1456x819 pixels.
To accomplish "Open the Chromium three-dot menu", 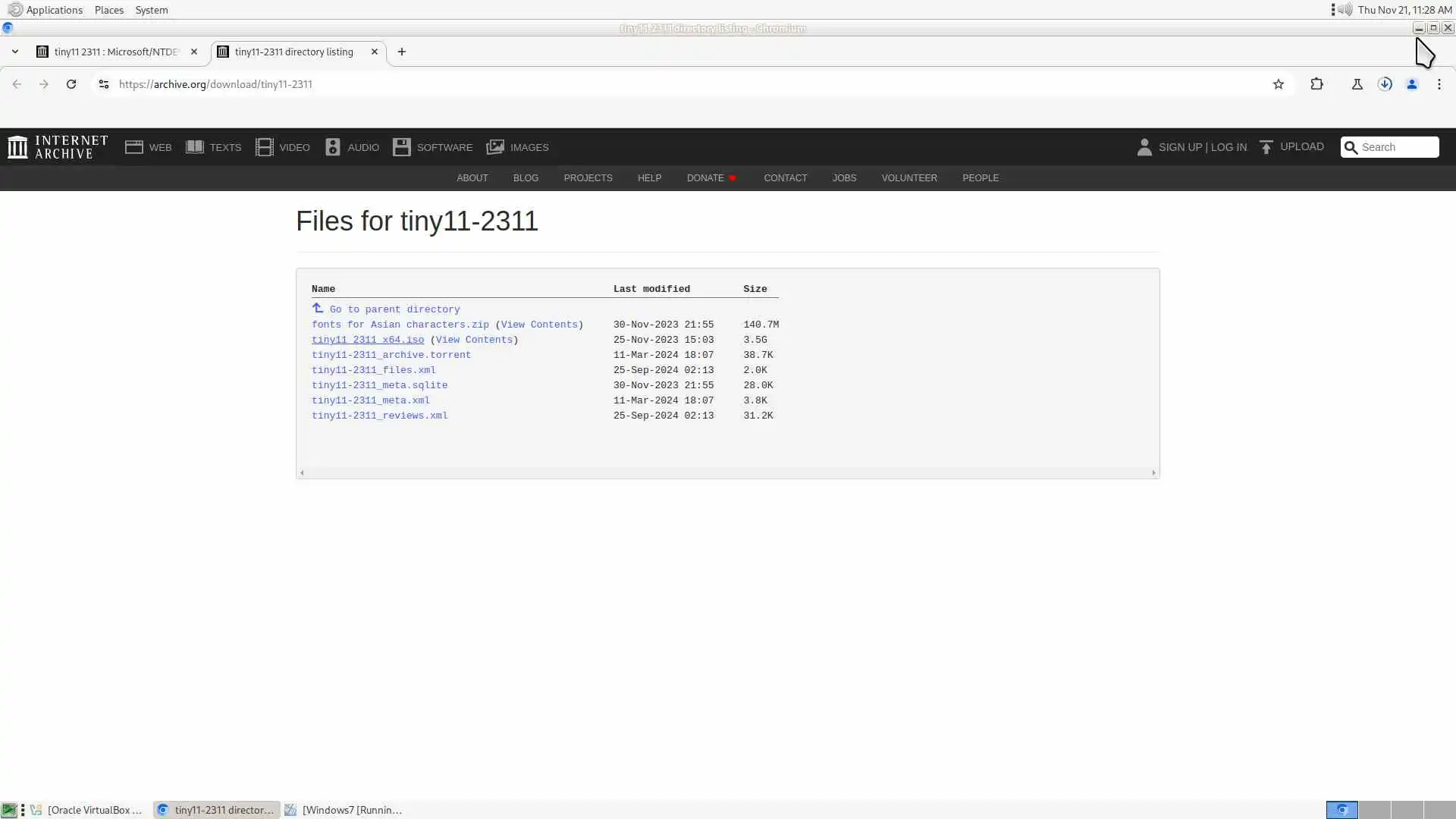I will [1439, 84].
